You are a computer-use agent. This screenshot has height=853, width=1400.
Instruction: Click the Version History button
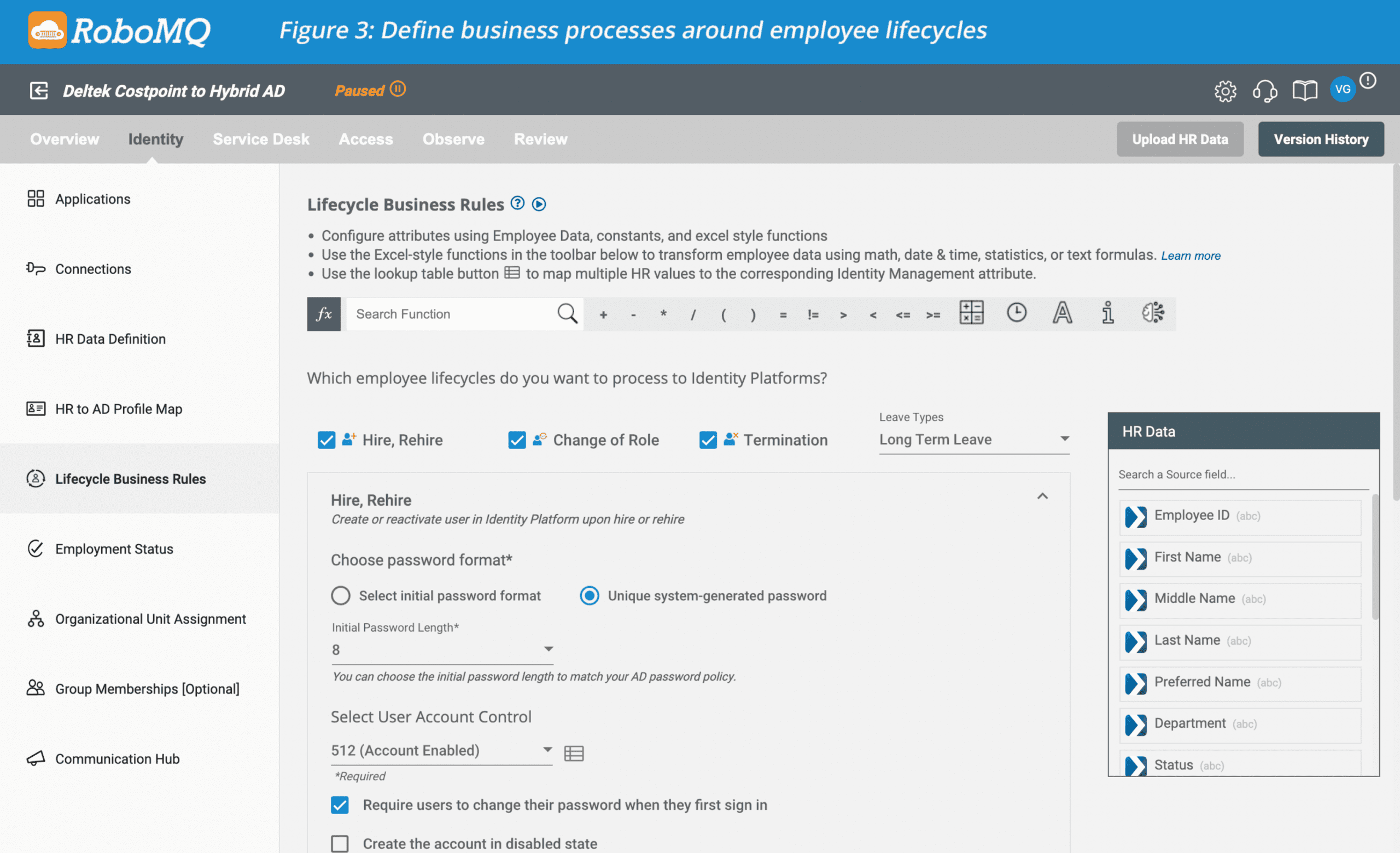tap(1321, 139)
